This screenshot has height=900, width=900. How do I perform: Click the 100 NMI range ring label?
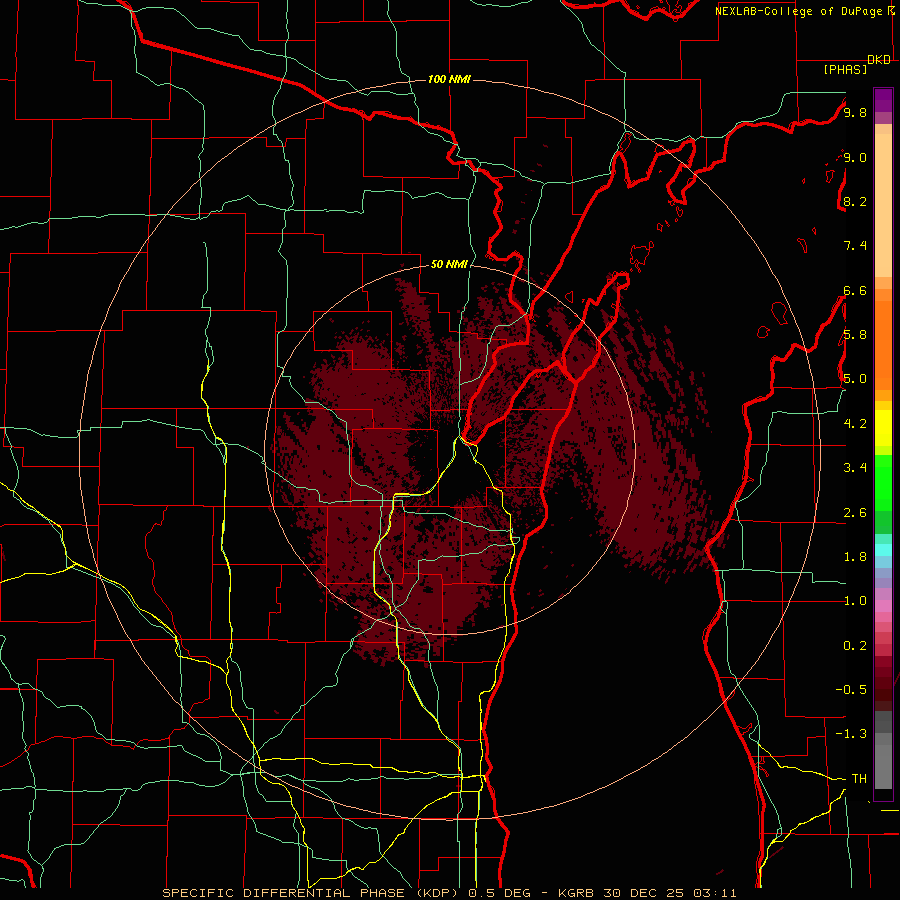449,79
